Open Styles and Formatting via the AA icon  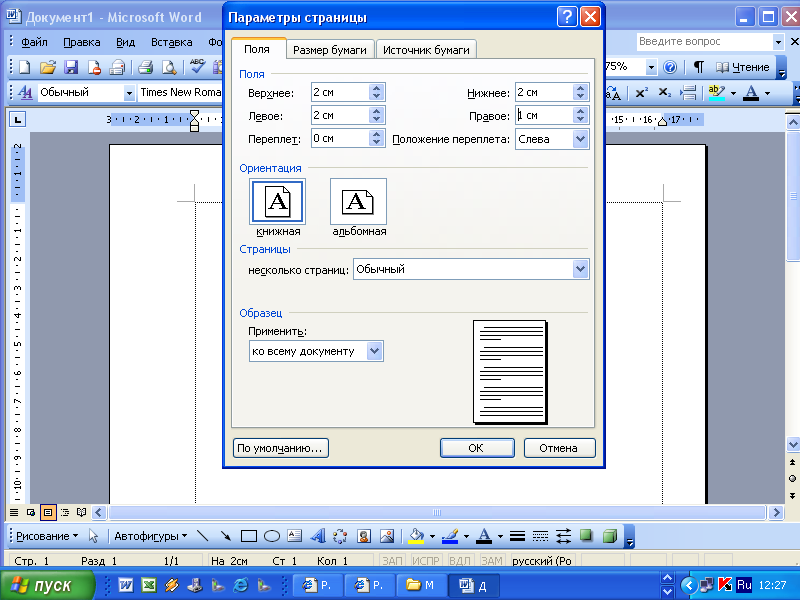[x=24, y=92]
